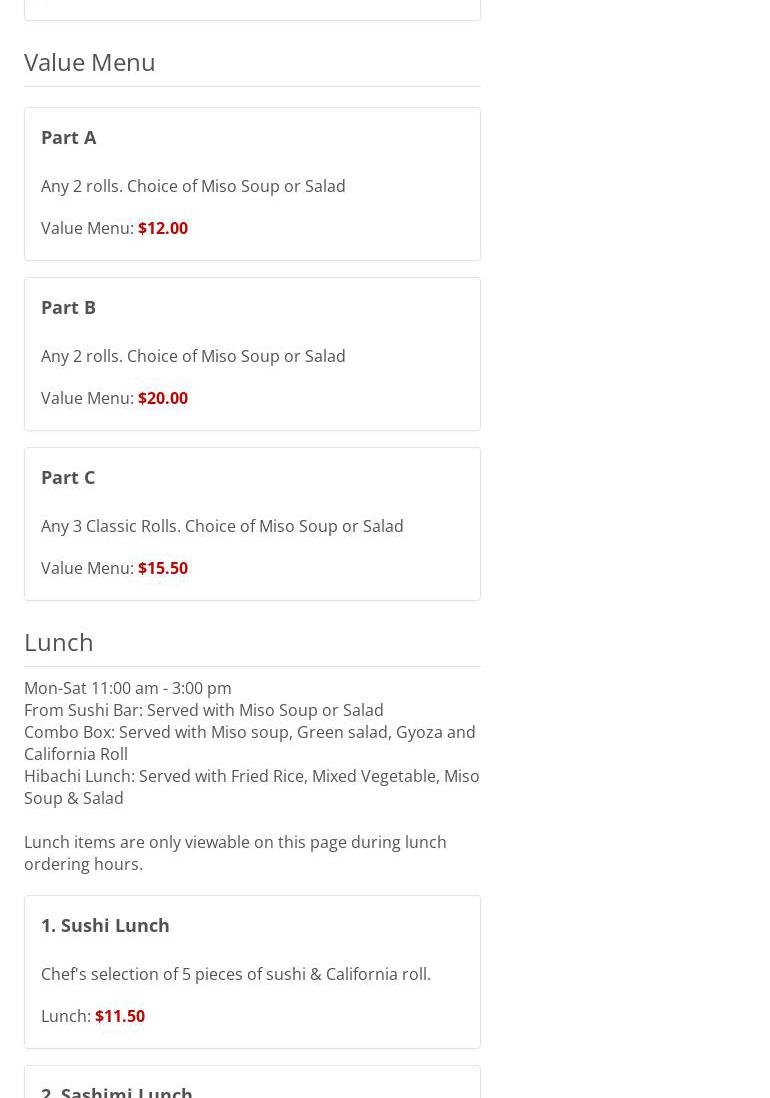The width and height of the screenshot is (770, 1098).
Task: Click the Combo Box description line
Action: pyautogui.click(x=250, y=743)
